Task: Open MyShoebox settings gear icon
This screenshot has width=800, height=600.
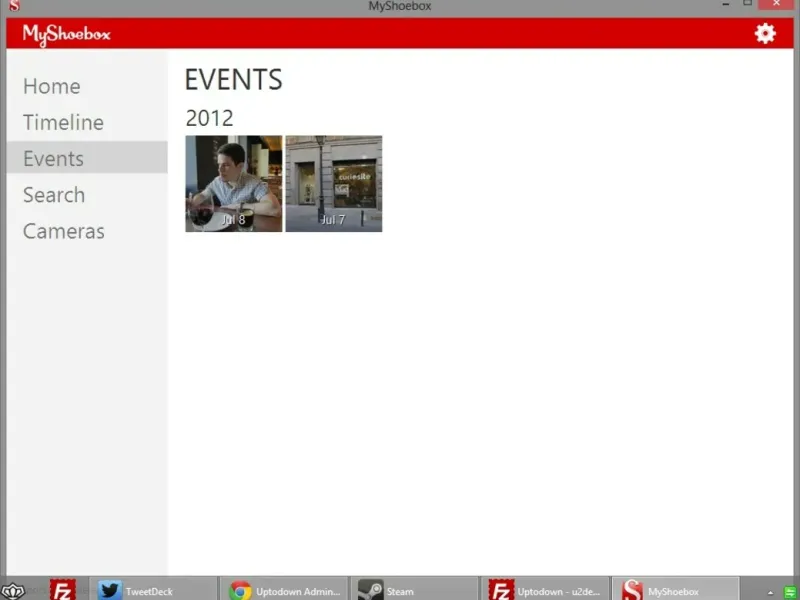Action: (765, 34)
